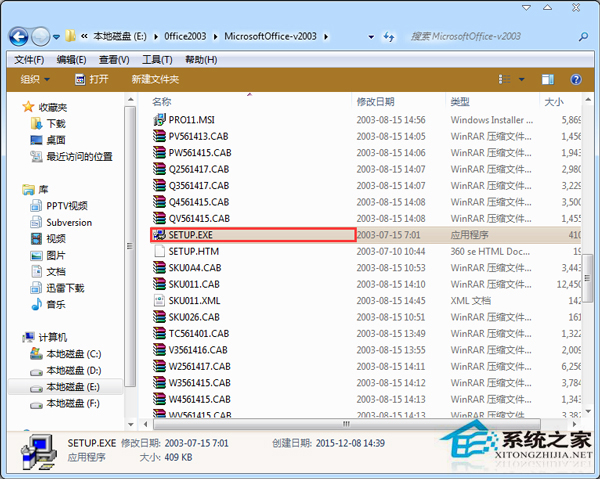Toggle the preview pane icon
The height and width of the screenshot is (479, 600).
[548, 79]
